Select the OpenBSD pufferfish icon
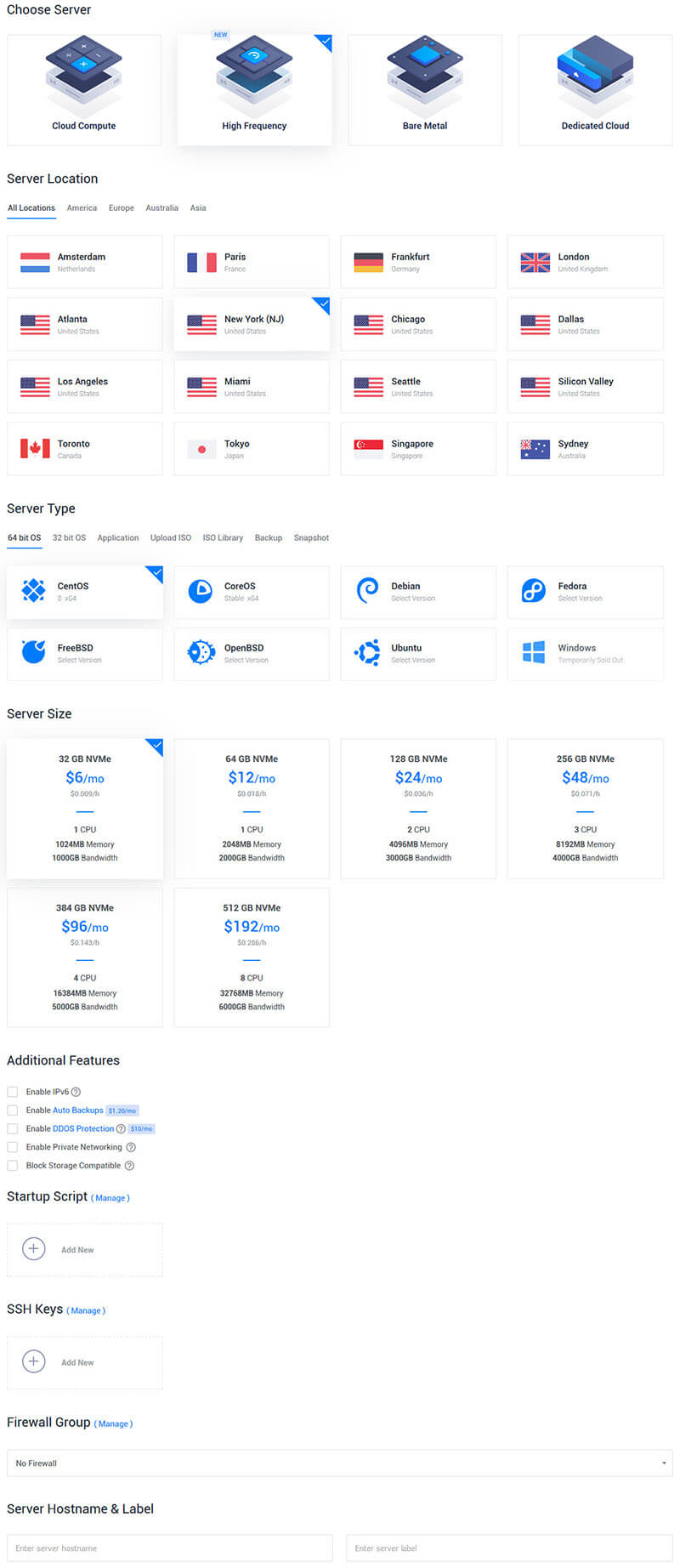Image resolution: width=680 pixels, height=1568 pixels. click(x=201, y=652)
